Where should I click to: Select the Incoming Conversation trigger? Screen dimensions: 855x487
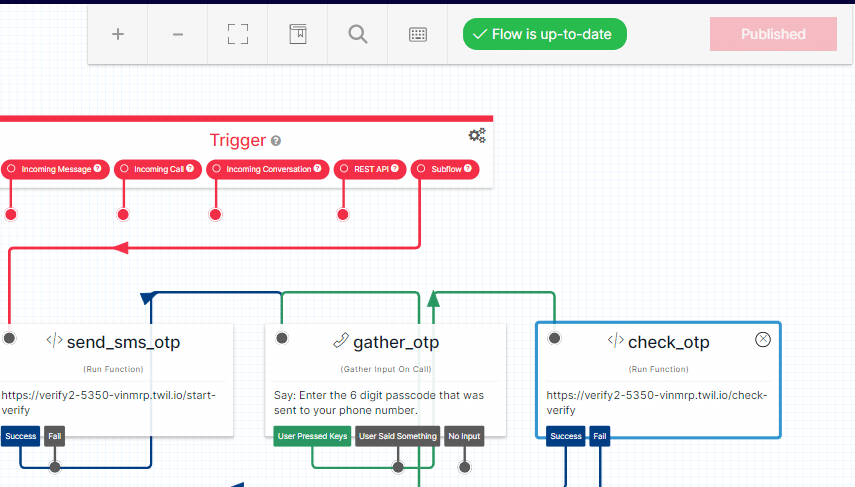[x=268, y=169]
